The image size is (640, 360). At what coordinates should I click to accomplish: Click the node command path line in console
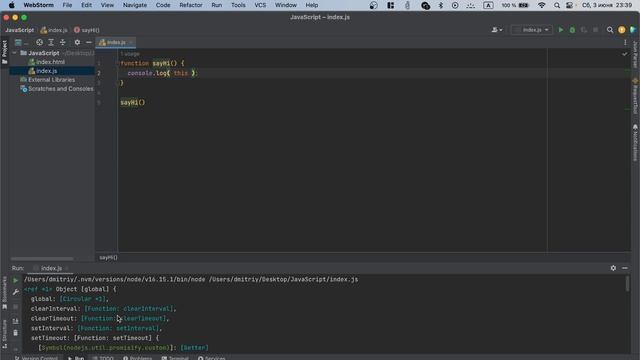click(x=191, y=280)
